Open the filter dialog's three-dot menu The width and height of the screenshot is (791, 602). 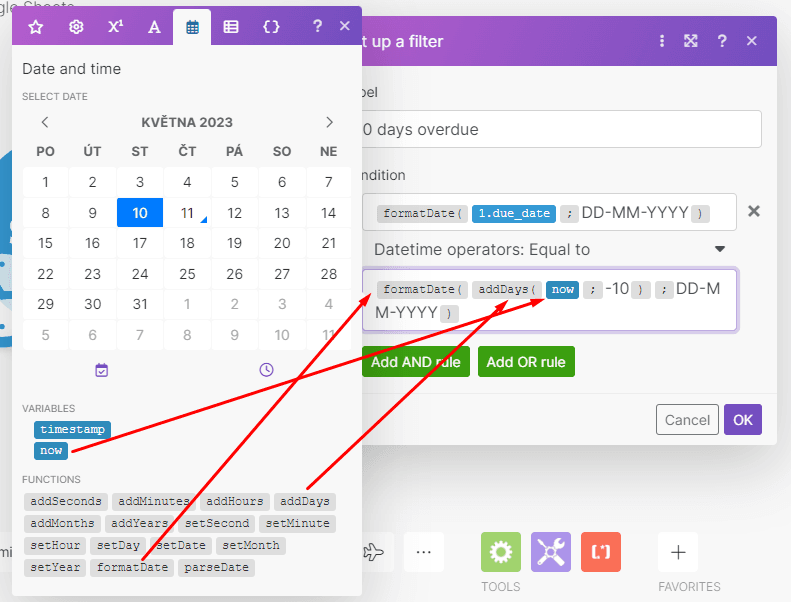coord(662,41)
